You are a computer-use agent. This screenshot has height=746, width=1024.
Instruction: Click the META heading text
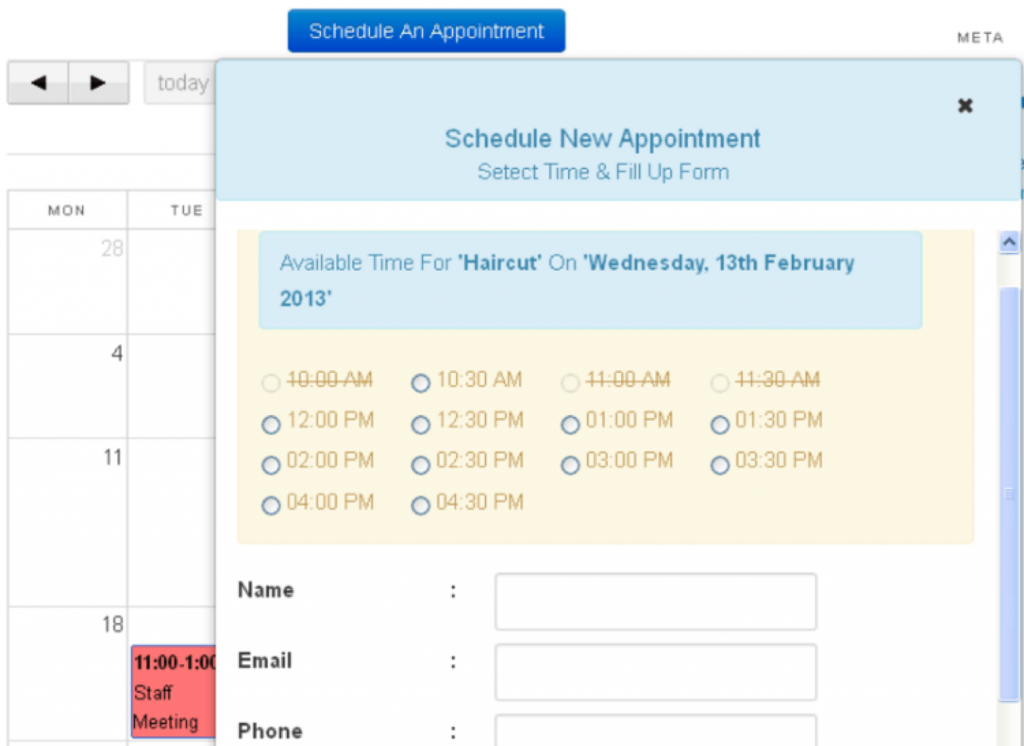[980, 38]
